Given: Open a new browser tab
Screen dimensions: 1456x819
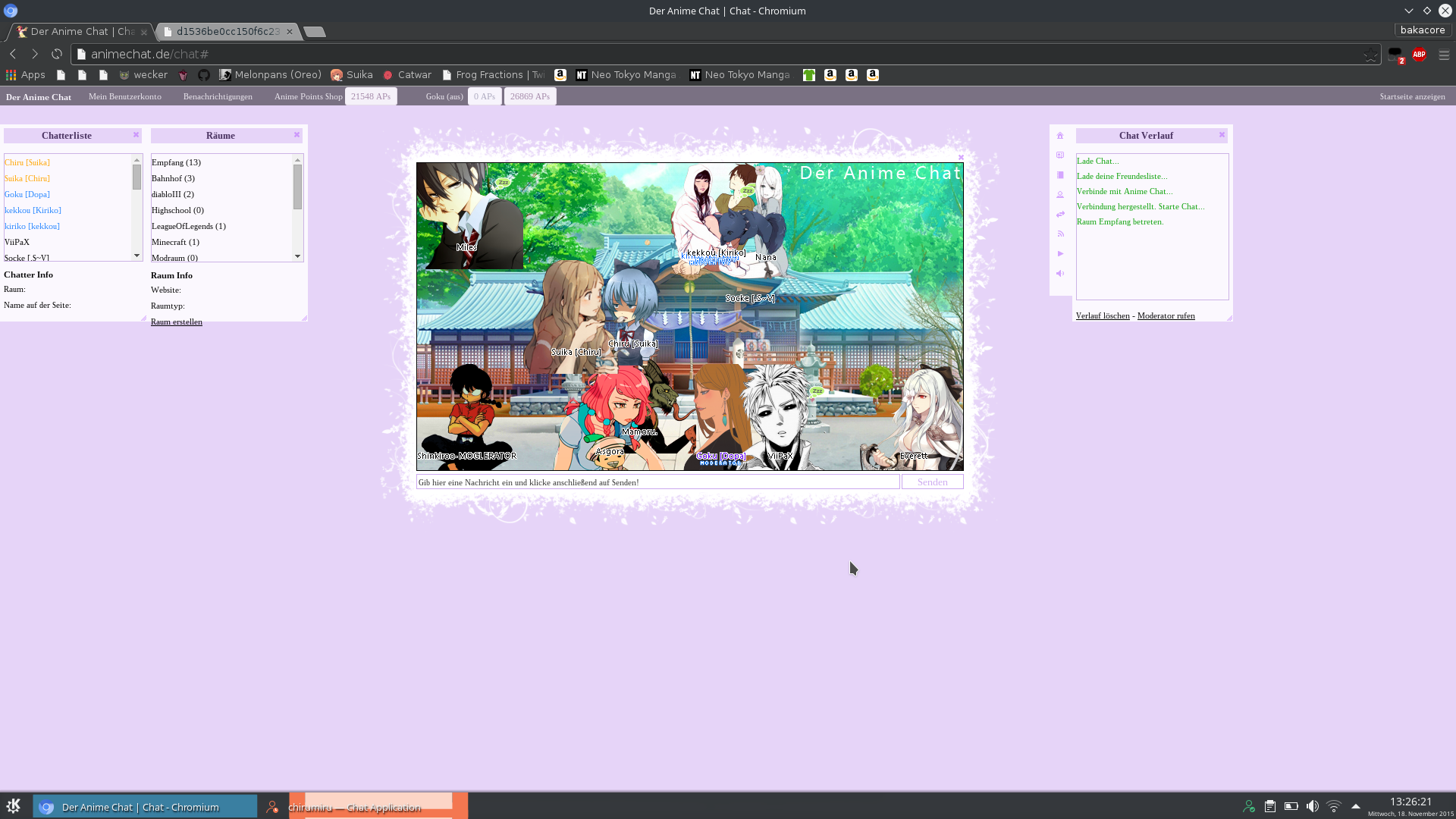Looking at the screenshot, I should coord(314,32).
